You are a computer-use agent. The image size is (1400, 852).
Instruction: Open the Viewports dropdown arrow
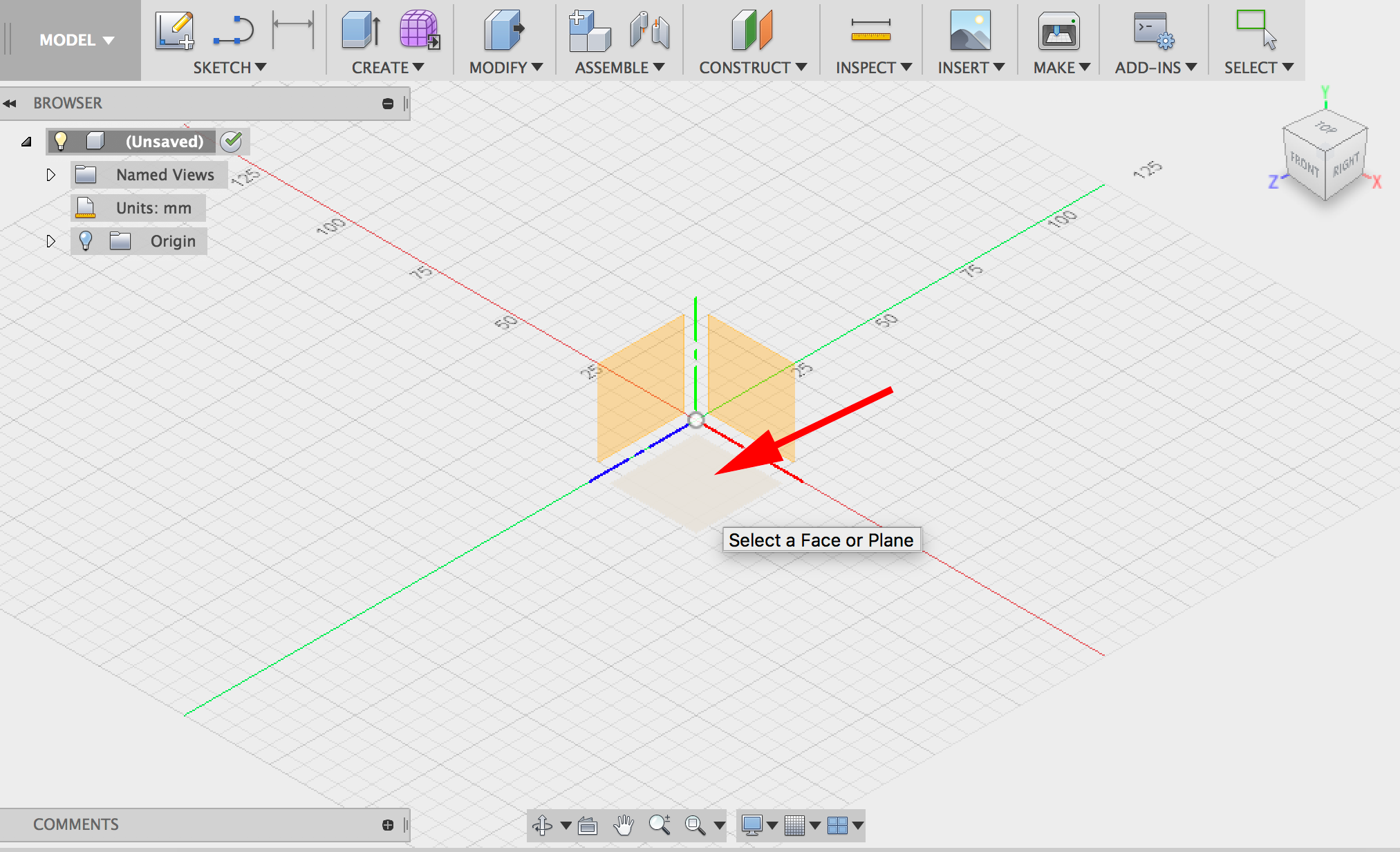pyautogui.click(x=858, y=825)
